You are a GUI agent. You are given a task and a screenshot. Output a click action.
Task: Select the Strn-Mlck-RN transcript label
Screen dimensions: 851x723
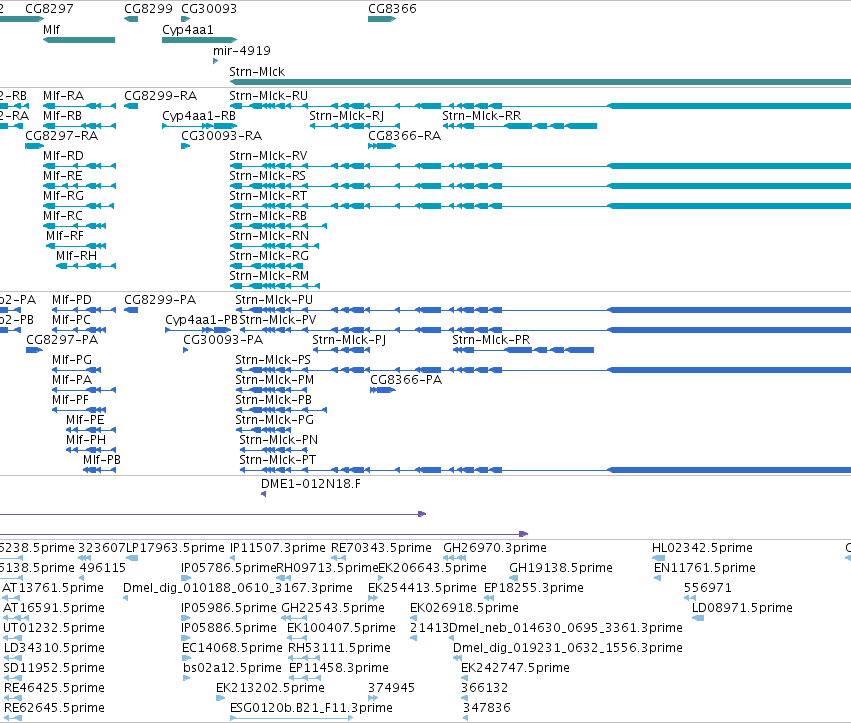click(x=269, y=236)
